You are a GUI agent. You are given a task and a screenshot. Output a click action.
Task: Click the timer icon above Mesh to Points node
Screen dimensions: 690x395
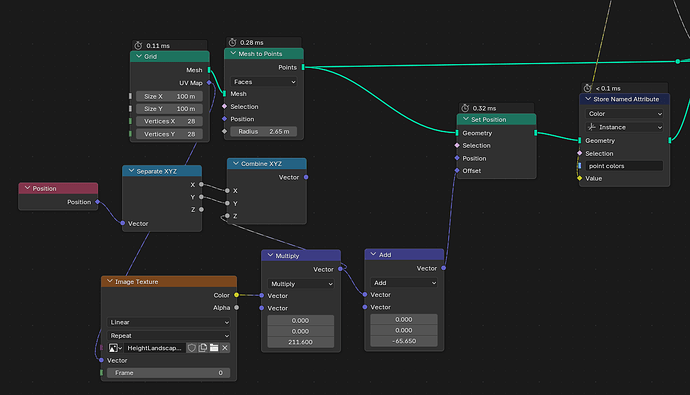(x=232, y=42)
